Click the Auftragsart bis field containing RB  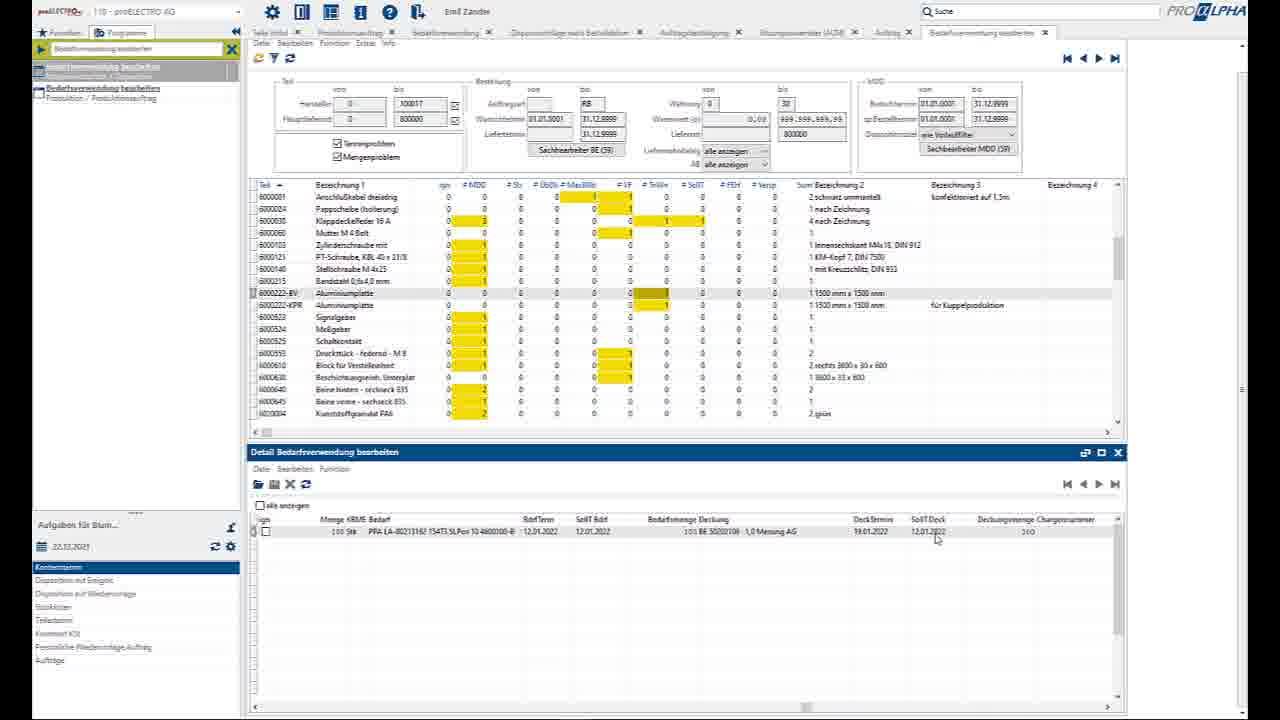click(592, 104)
